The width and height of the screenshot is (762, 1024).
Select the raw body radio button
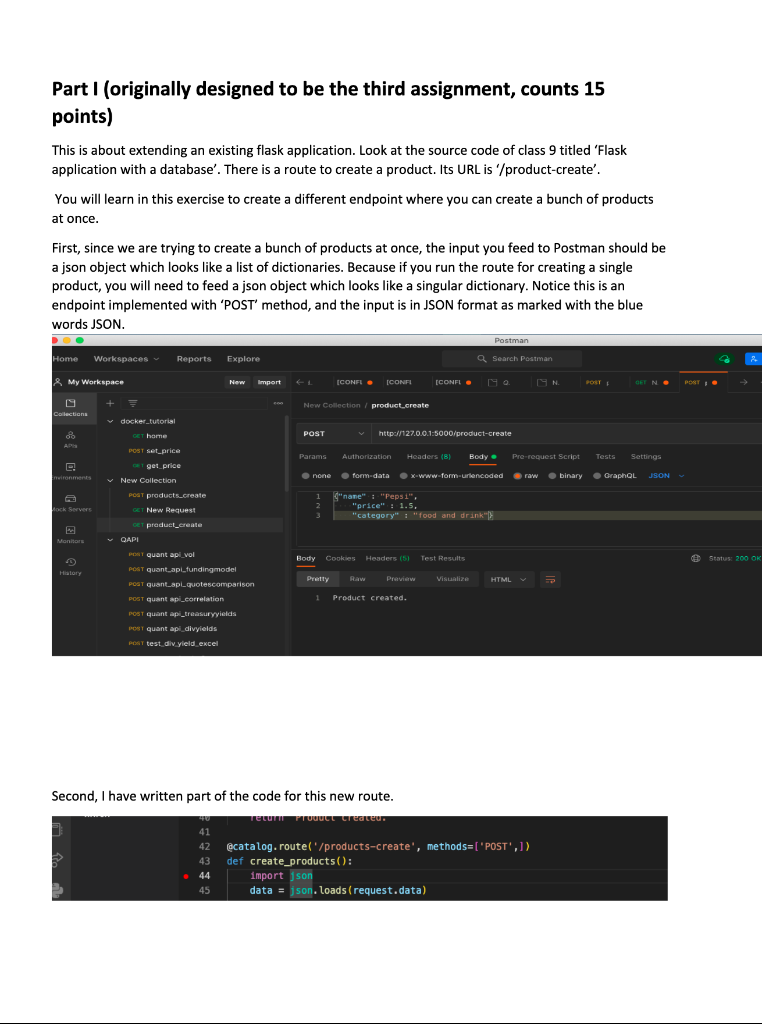[517, 475]
